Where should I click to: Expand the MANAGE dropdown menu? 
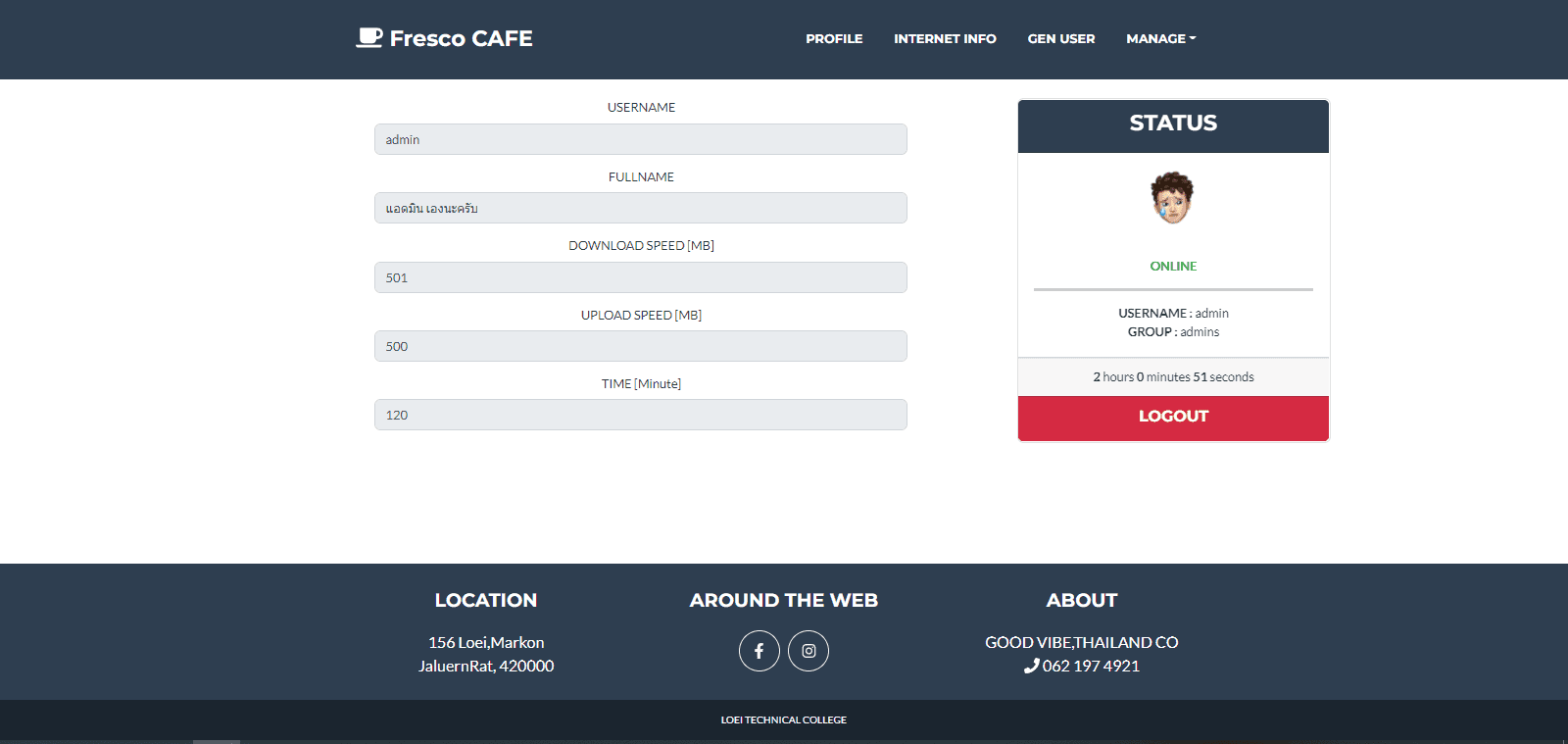click(1160, 39)
